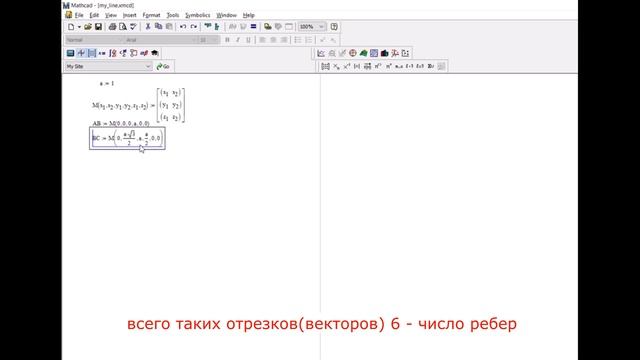This screenshot has height=360, width=640.
Task: Select the BC := M(...) math region
Action: 127,138
